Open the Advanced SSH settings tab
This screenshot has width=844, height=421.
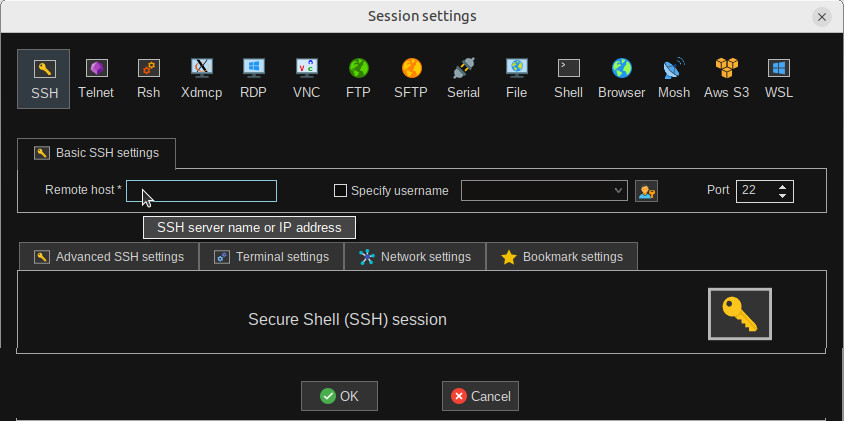(x=109, y=257)
